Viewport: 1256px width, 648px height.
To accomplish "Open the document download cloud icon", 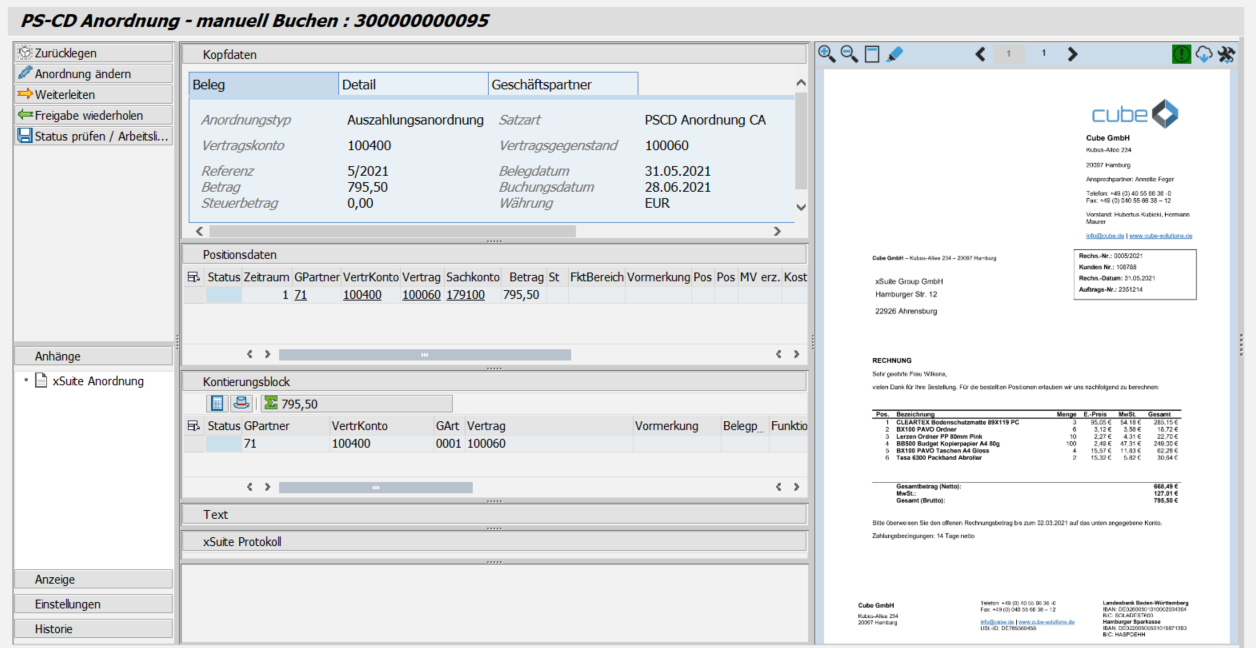I will (1204, 54).
